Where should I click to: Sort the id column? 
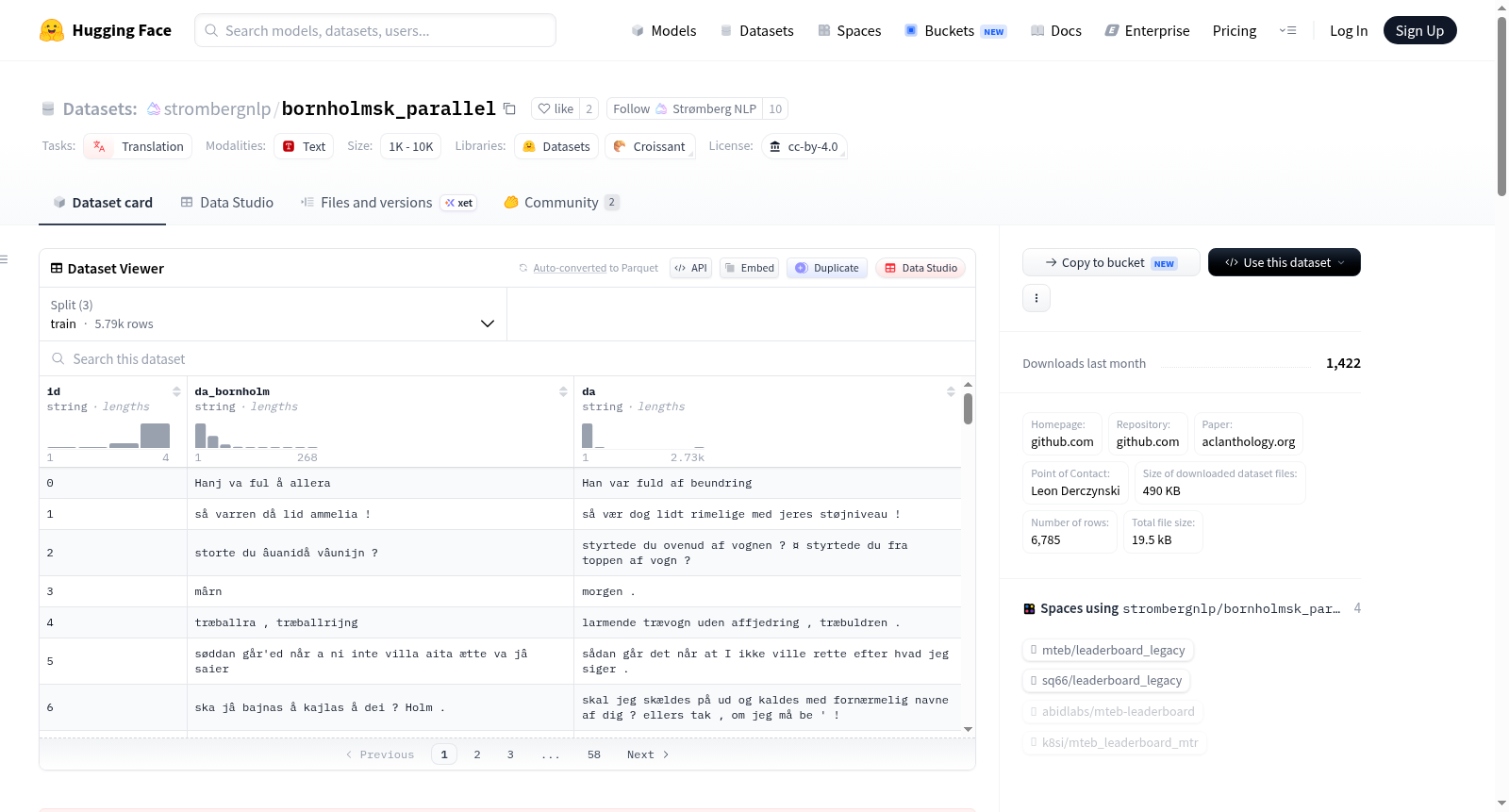[x=176, y=391]
